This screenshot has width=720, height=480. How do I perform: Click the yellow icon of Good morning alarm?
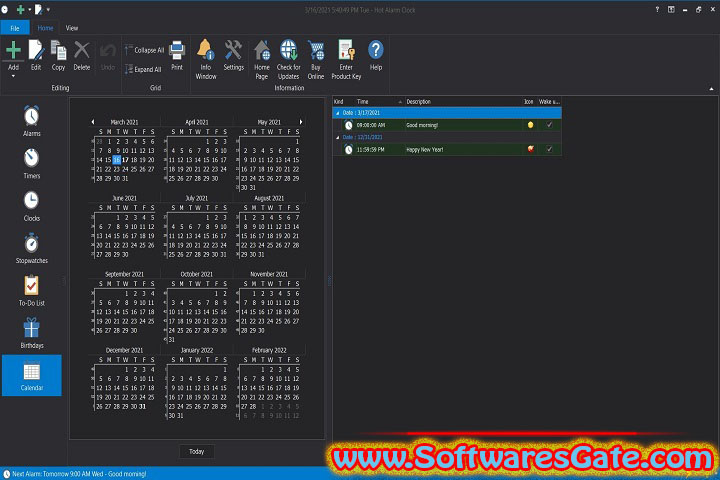point(530,124)
